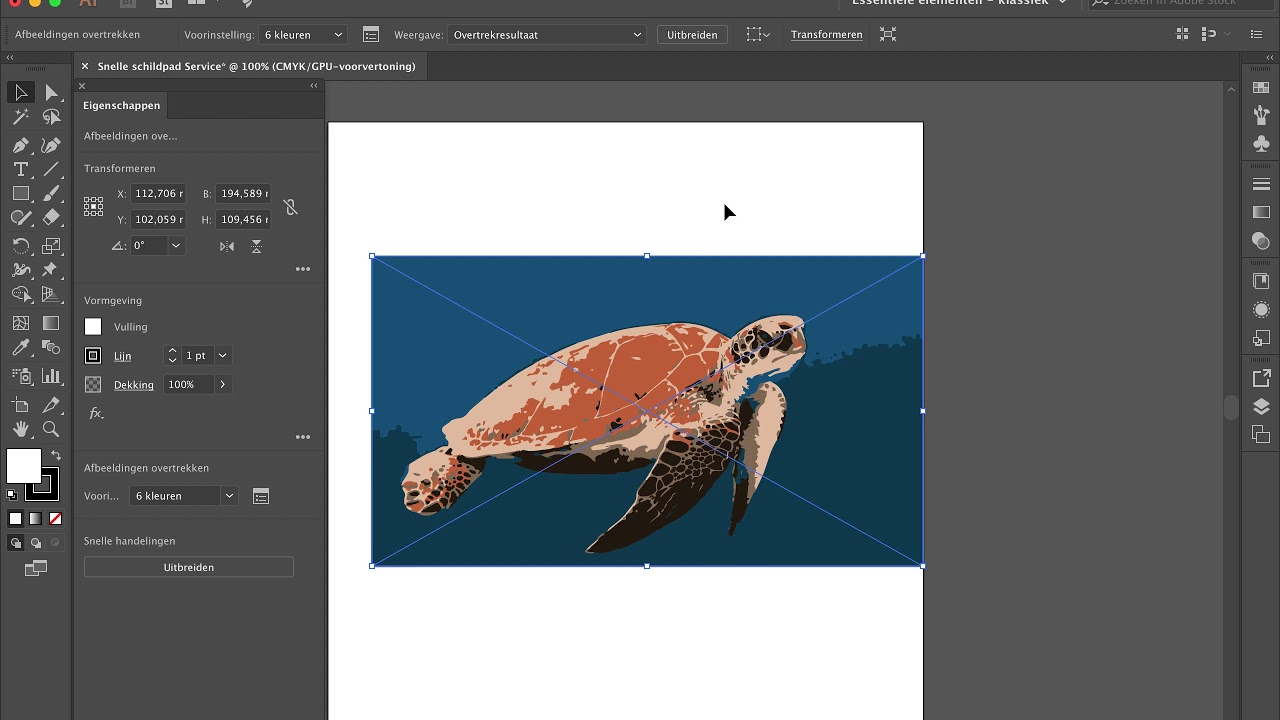
Task: Select the Rectangle tool
Action: 21,194
